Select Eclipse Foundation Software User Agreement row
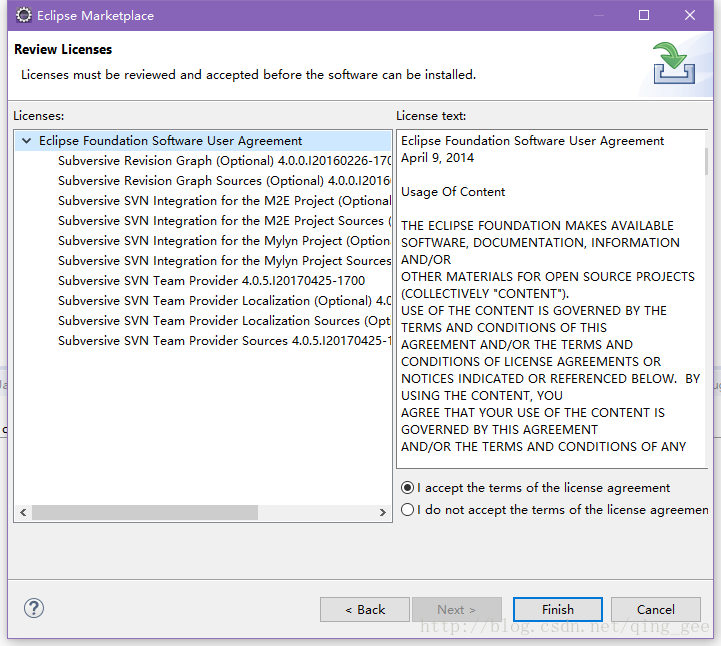The image size is (721, 646). (203, 141)
